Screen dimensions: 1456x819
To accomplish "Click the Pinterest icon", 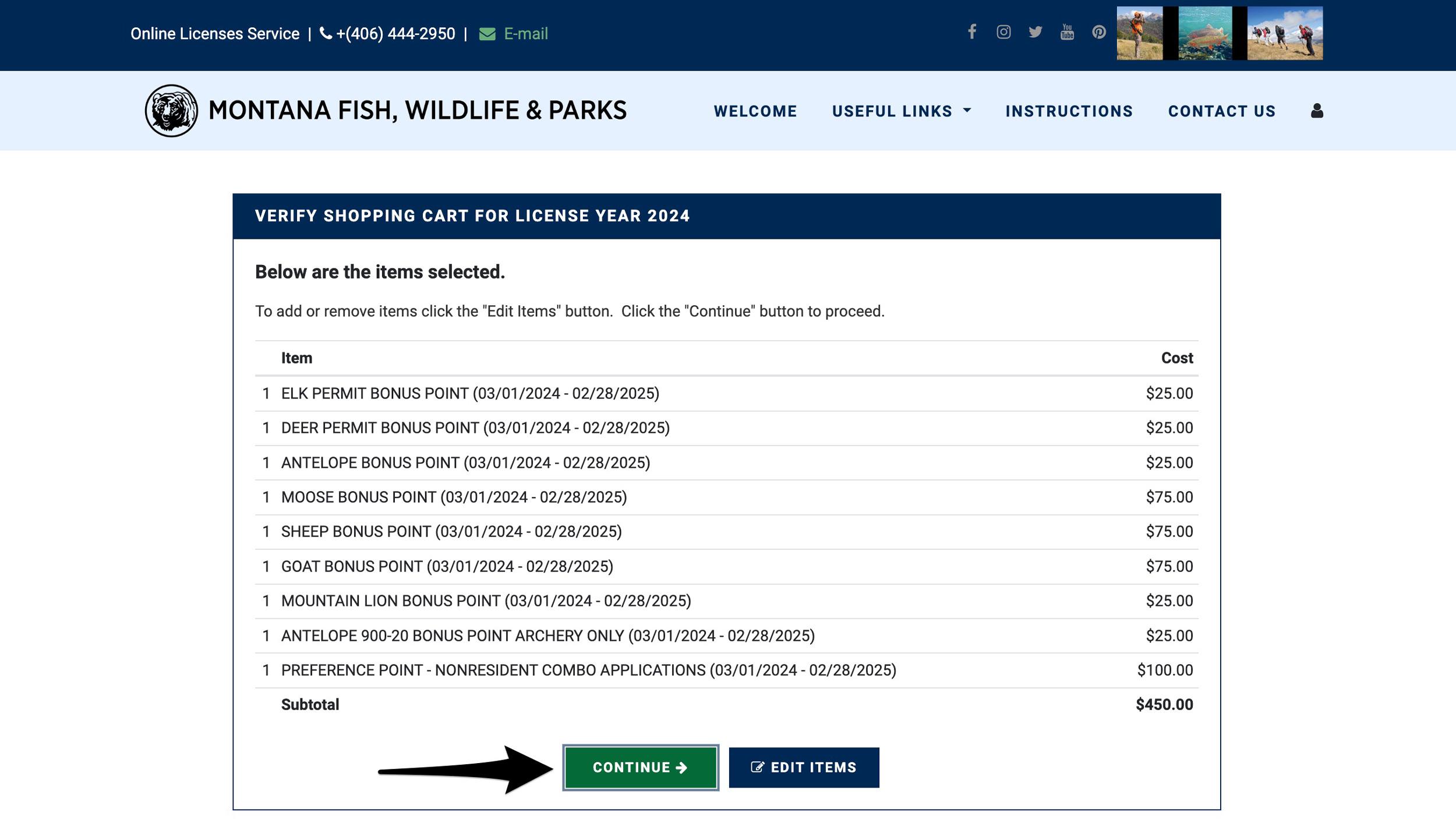I will pos(1098,32).
